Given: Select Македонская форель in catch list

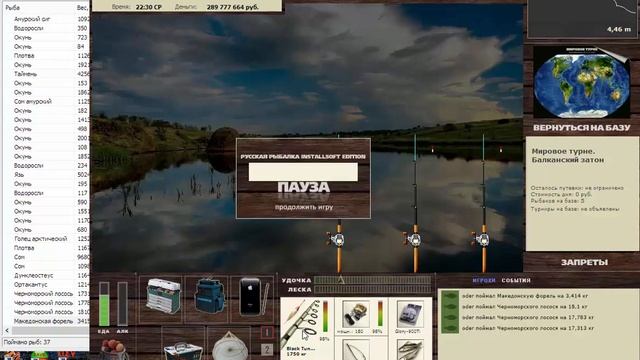Looking at the screenshot, I should 43,321.
